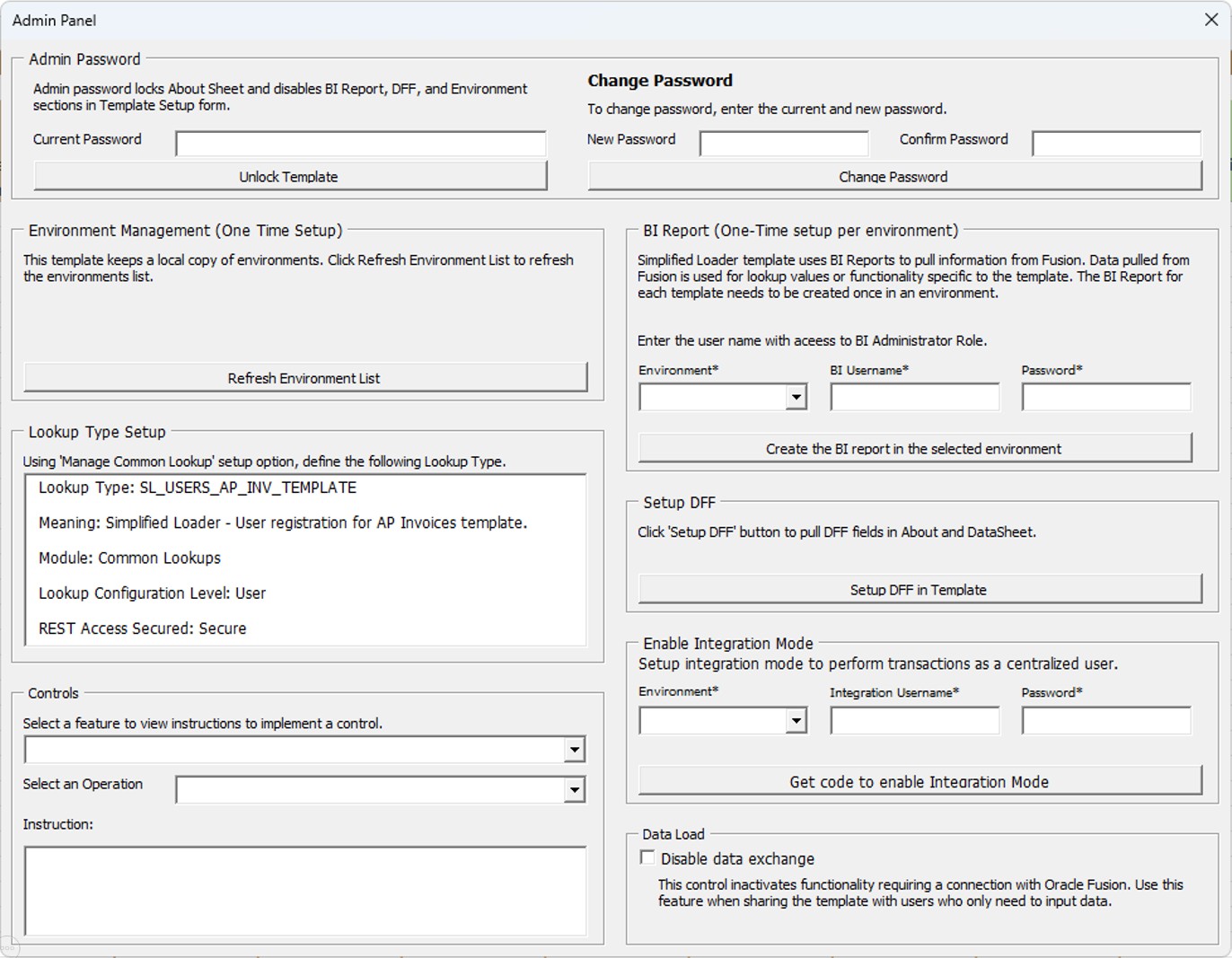The height and width of the screenshot is (958, 1232).
Task: Click the New Password input field
Action: click(783, 142)
